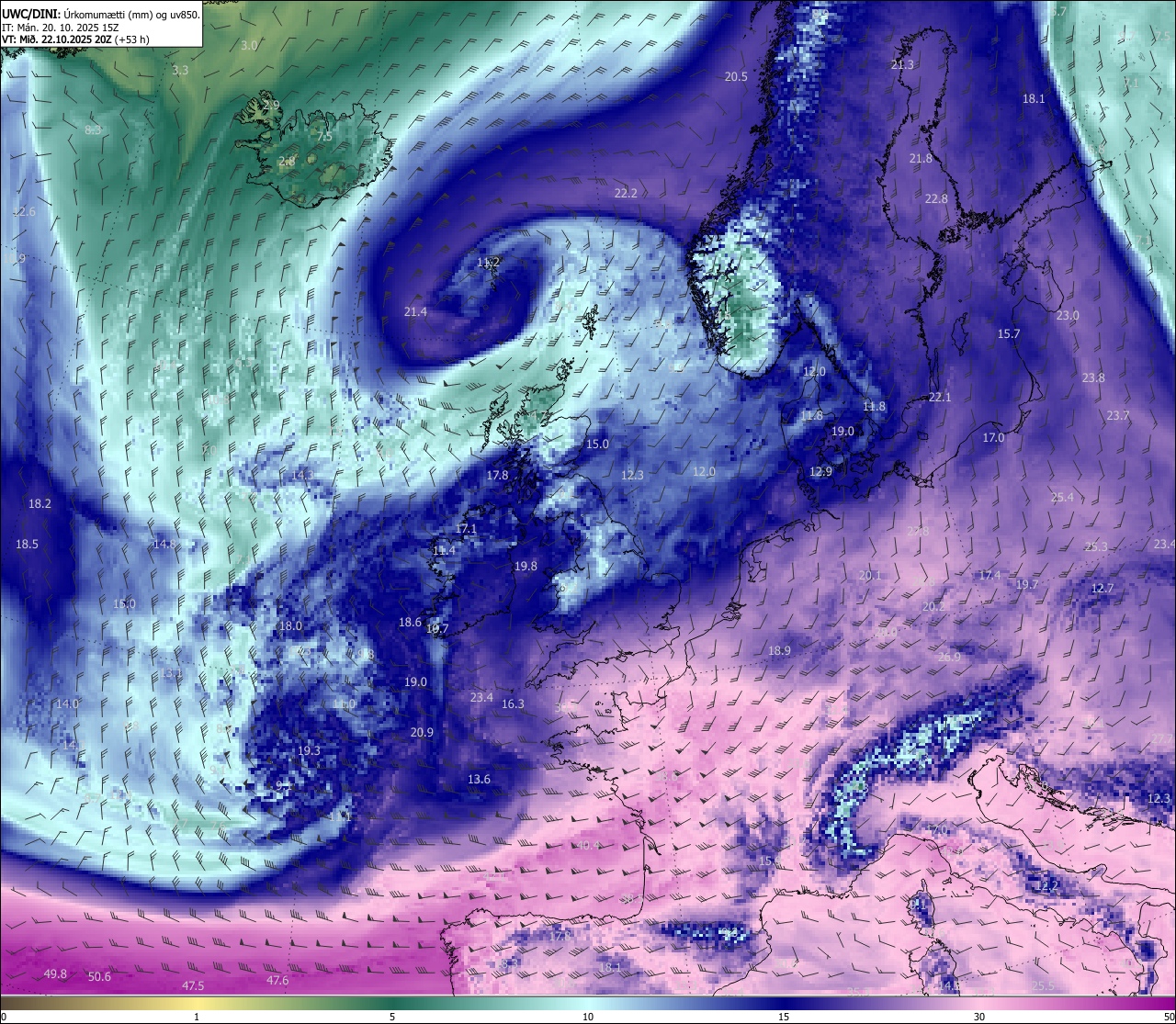Click the 8.3 value west of Iceland
The width and height of the screenshot is (1176, 1024).
click(x=93, y=130)
